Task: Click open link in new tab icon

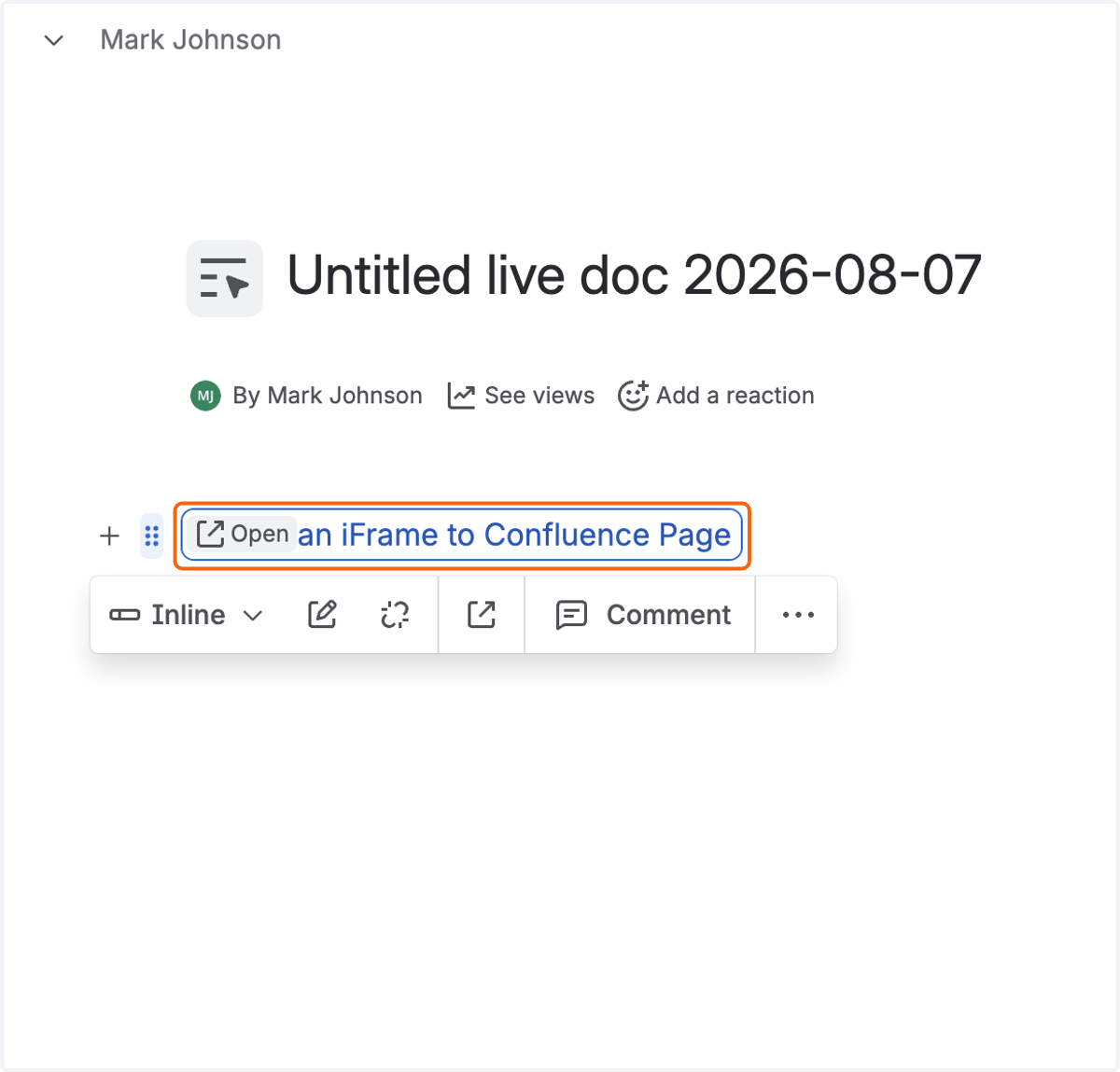Action: point(482,615)
